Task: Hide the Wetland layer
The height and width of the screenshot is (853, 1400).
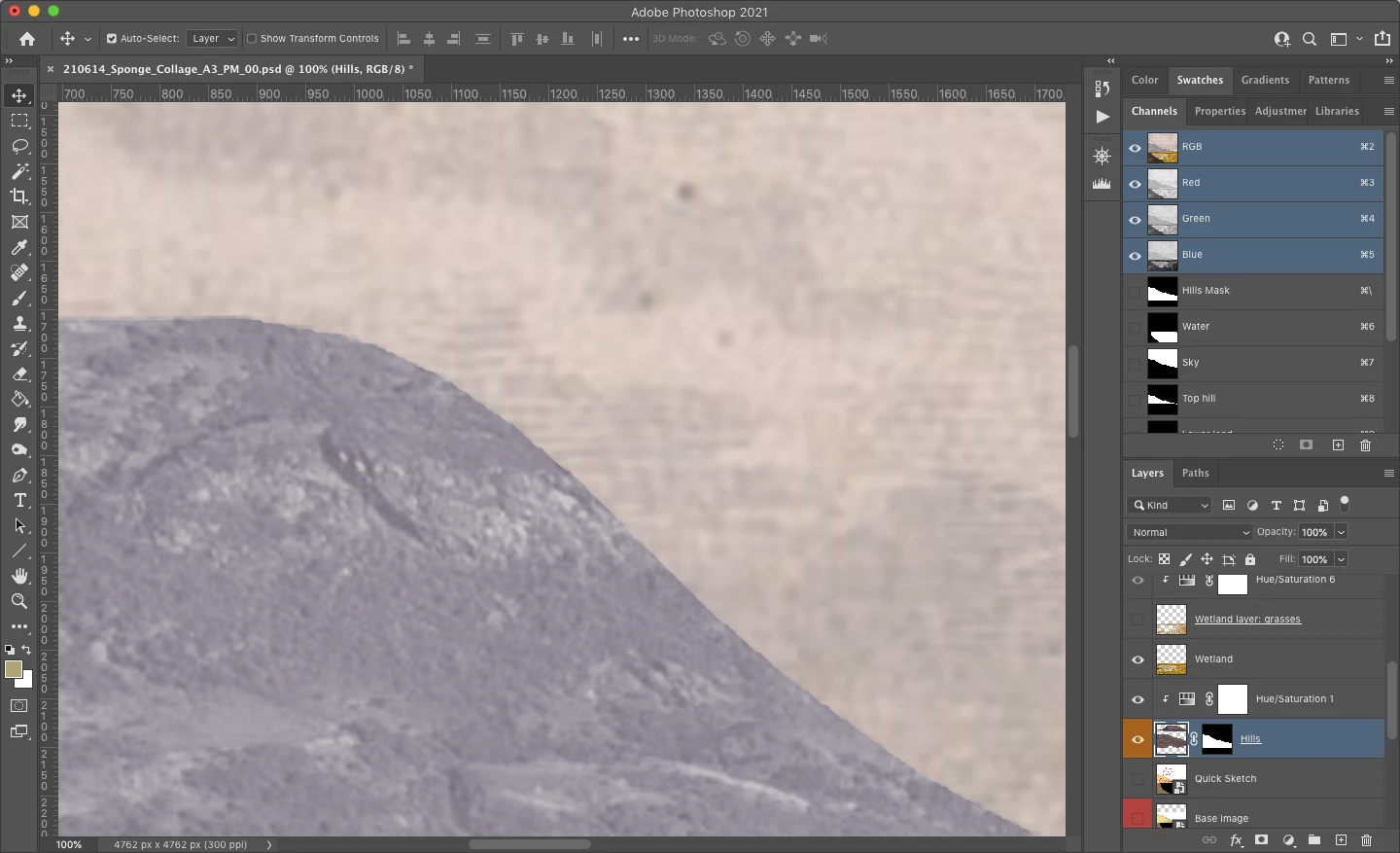Action: click(x=1137, y=659)
